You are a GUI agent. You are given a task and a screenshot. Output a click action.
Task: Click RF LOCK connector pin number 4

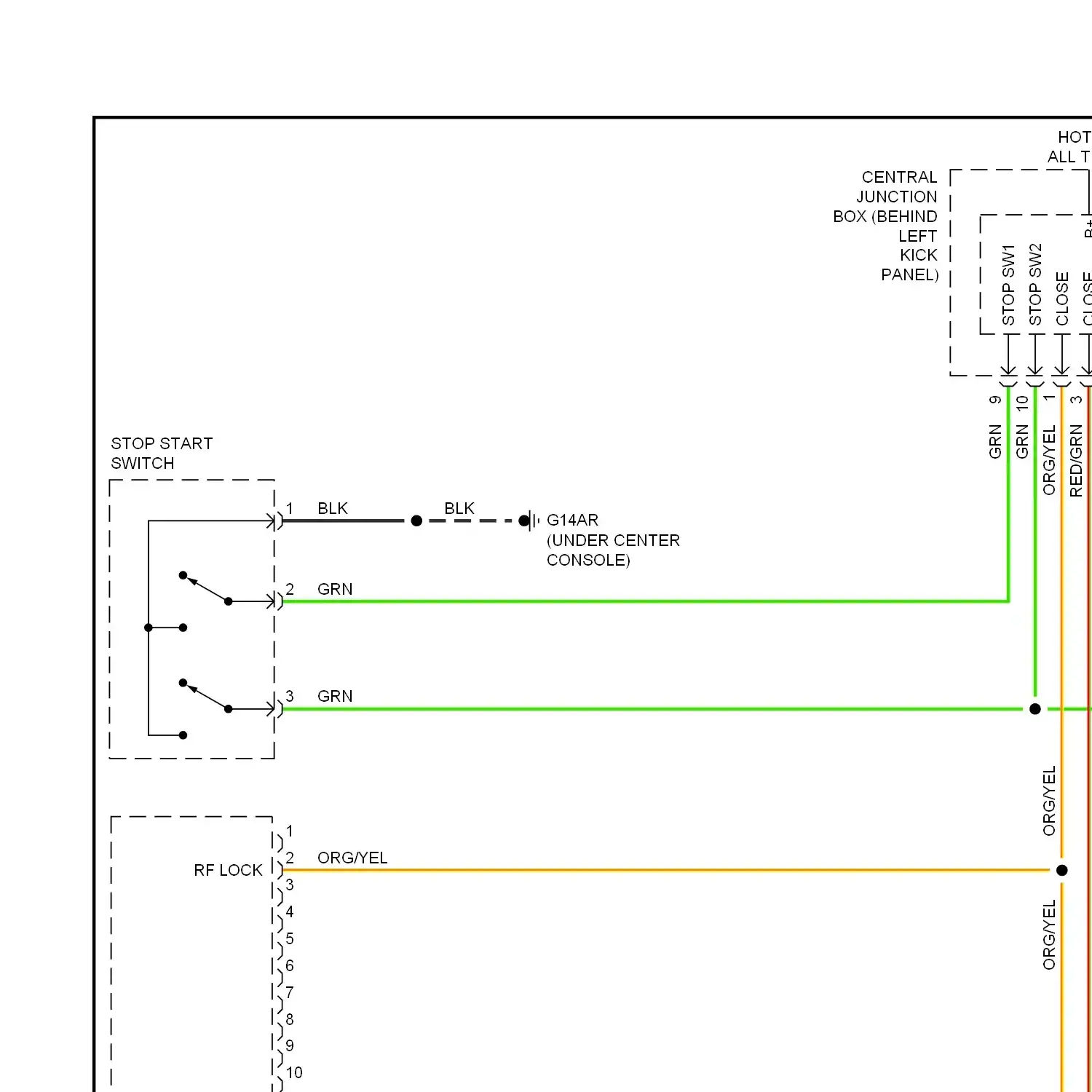[290, 911]
